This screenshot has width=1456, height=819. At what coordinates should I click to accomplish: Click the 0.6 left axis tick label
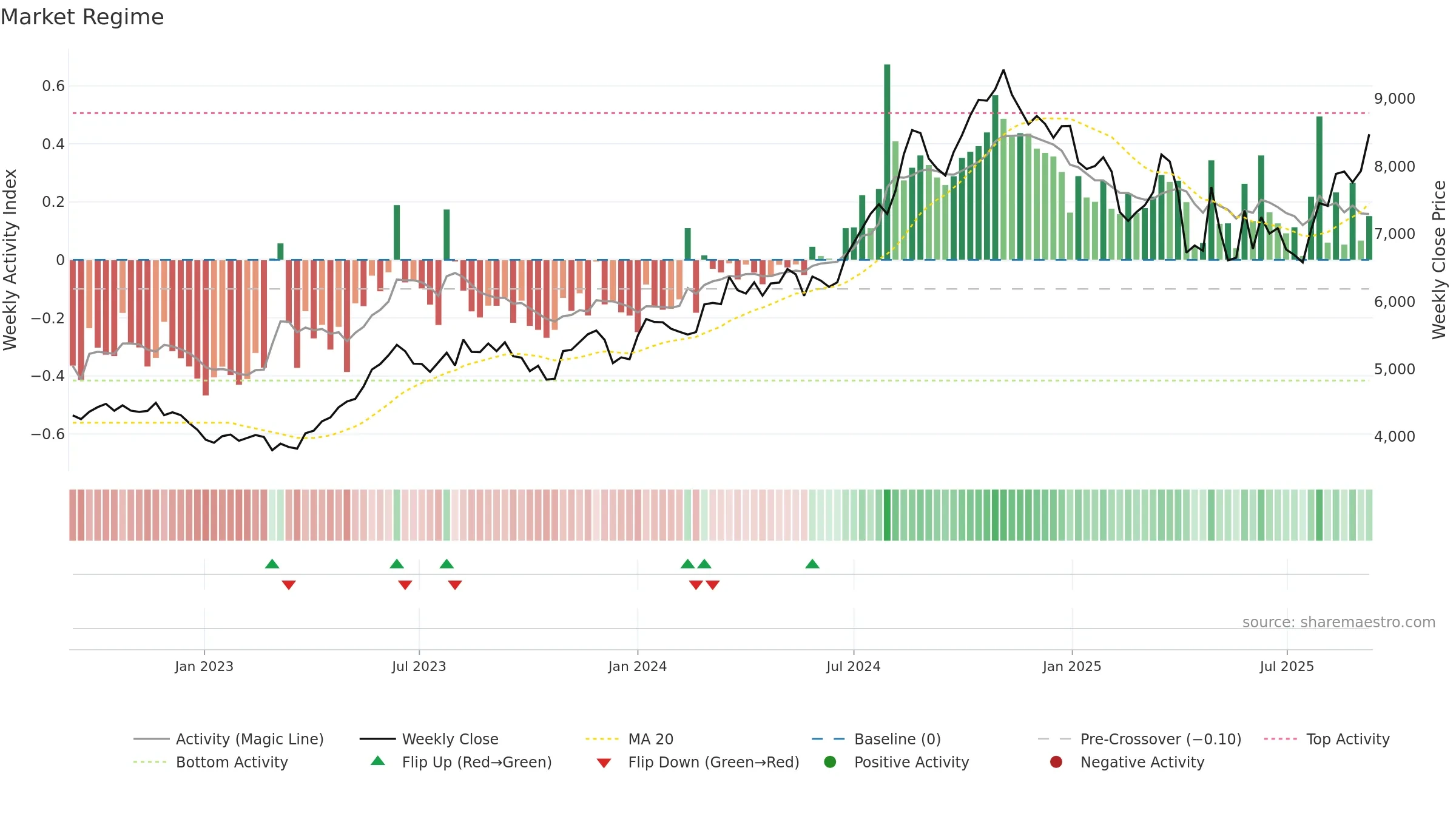[53, 86]
